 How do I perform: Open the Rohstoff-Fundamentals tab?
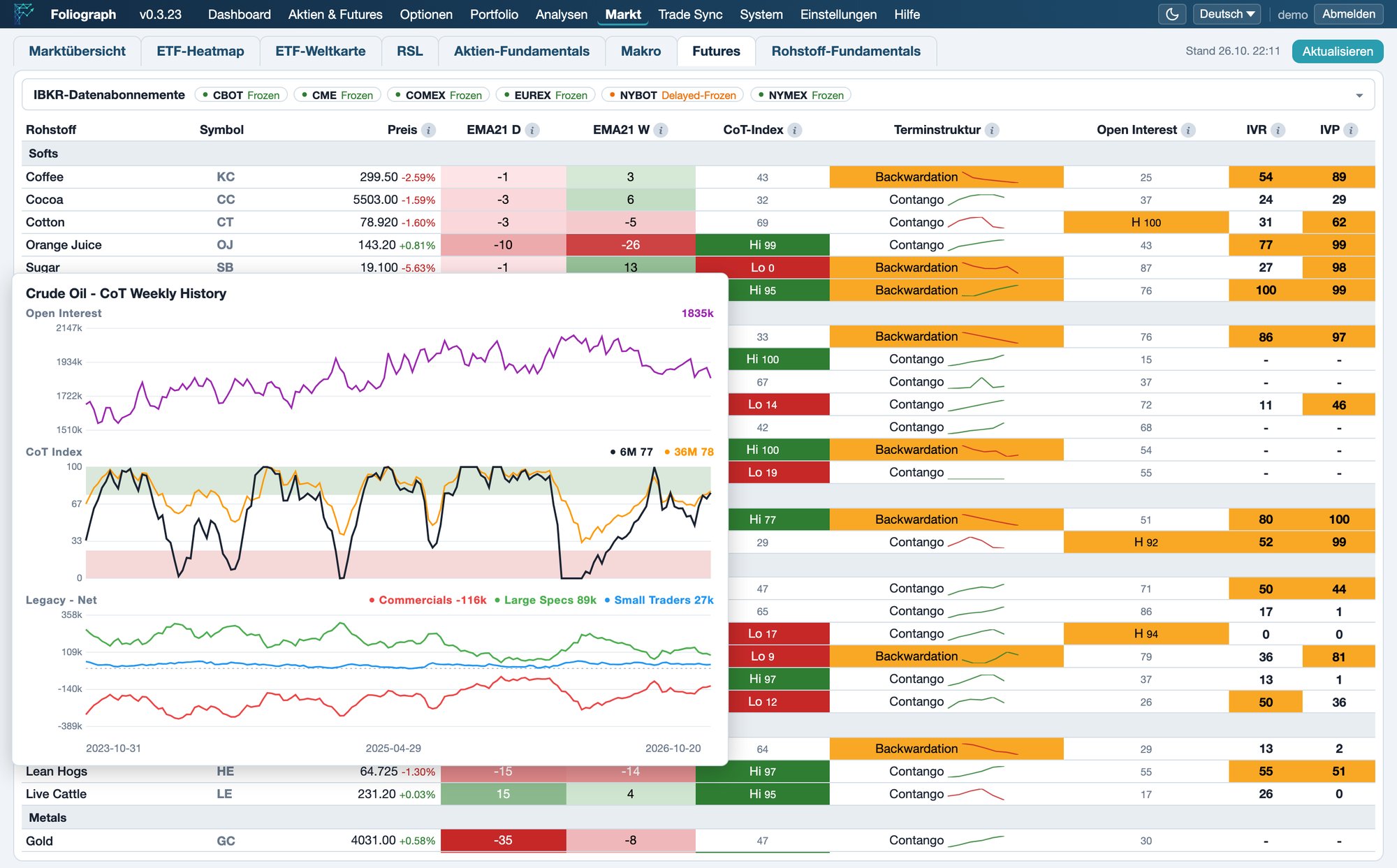click(x=846, y=51)
